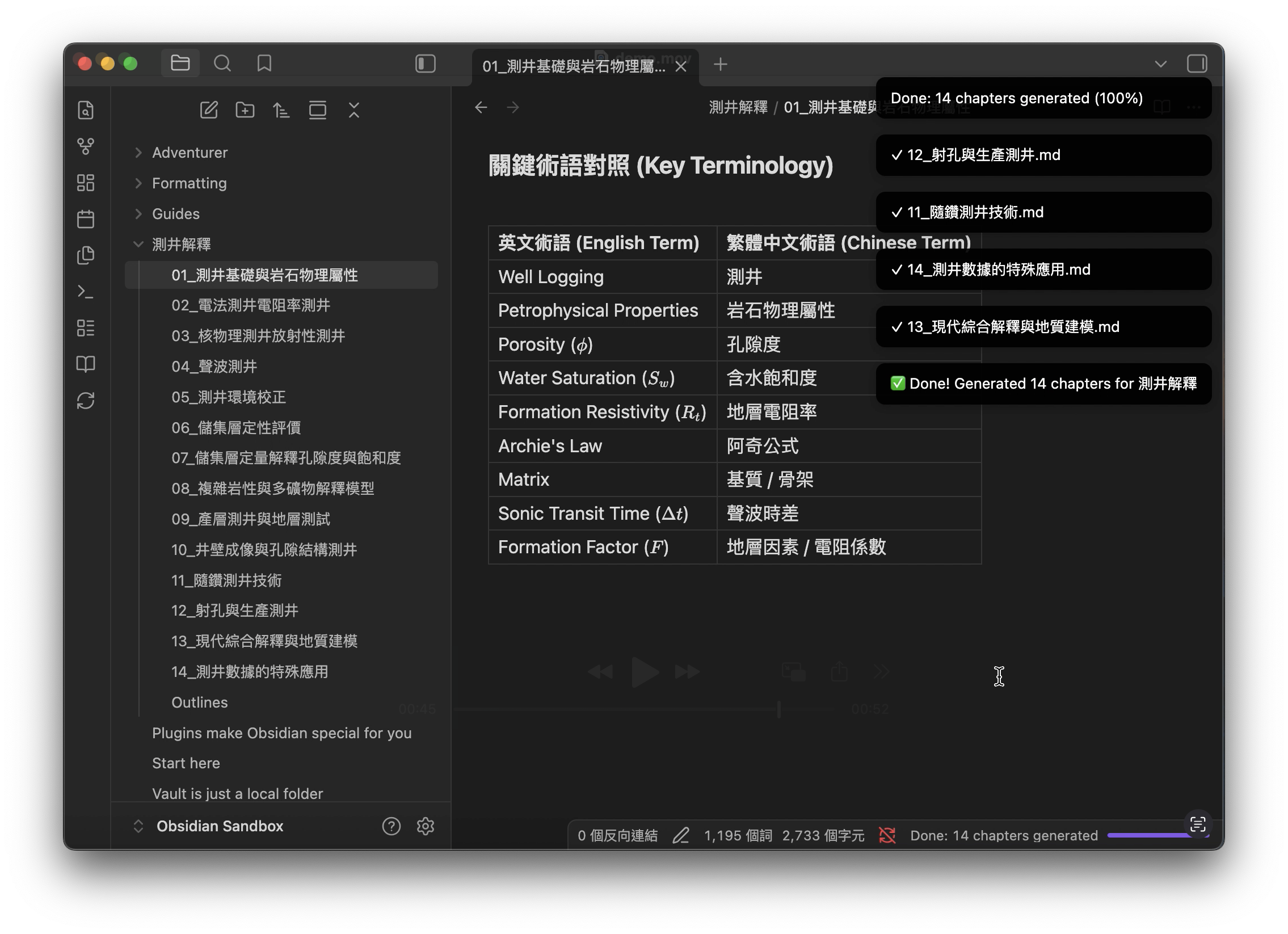Click auto-reveal current file icon
The width and height of the screenshot is (1288, 934).
point(317,110)
